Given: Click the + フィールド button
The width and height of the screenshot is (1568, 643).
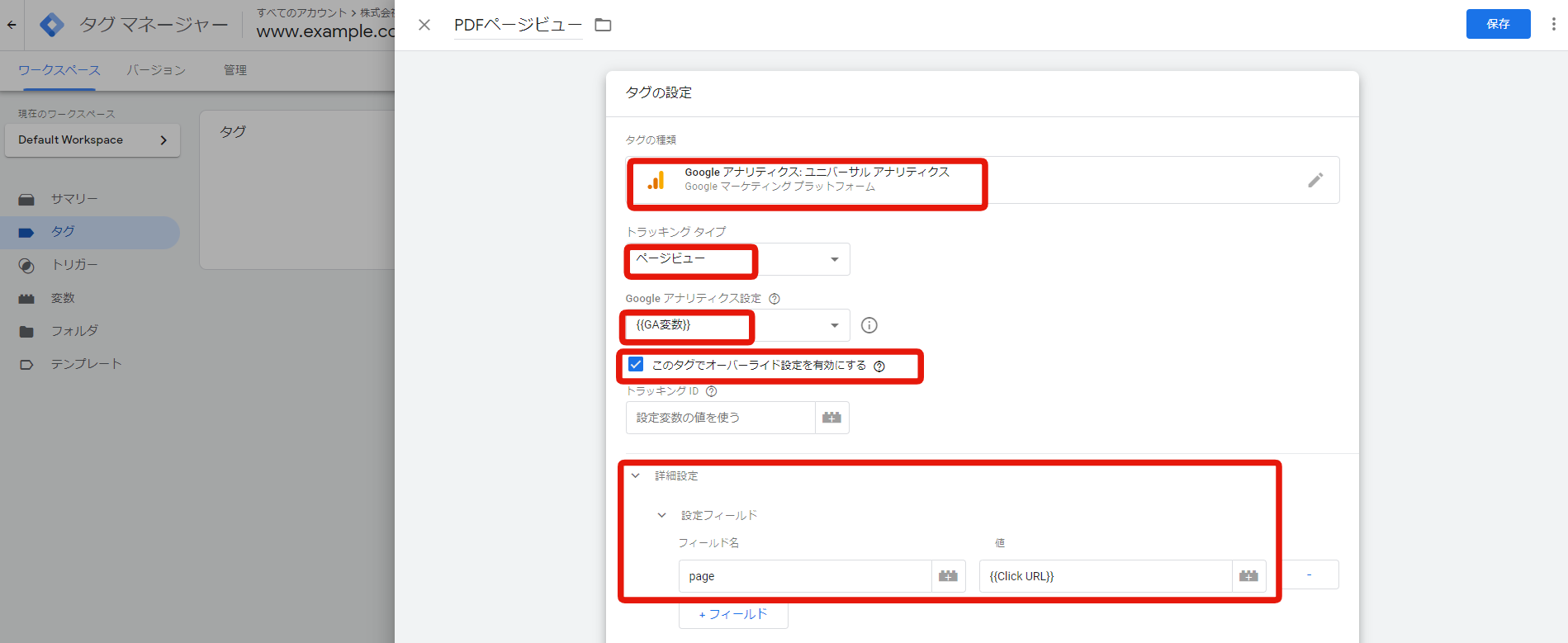Looking at the screenshot, I should (733, 614).
